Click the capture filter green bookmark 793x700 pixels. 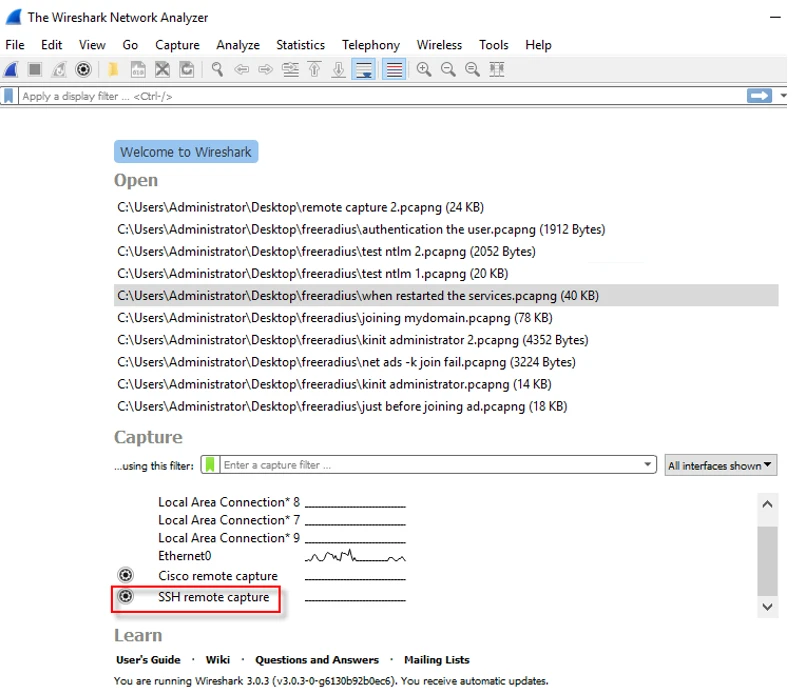tap(210, 465)
